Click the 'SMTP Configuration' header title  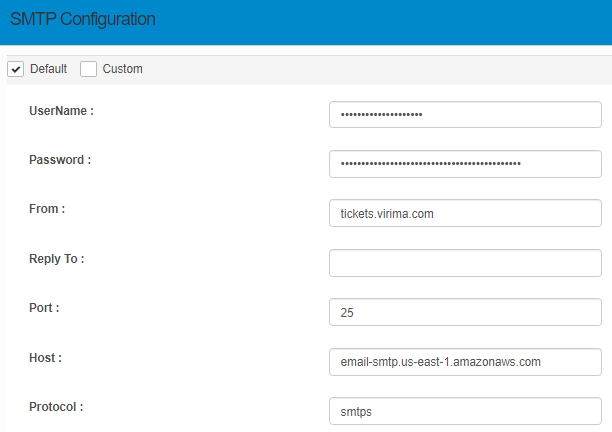click(82, 20)
